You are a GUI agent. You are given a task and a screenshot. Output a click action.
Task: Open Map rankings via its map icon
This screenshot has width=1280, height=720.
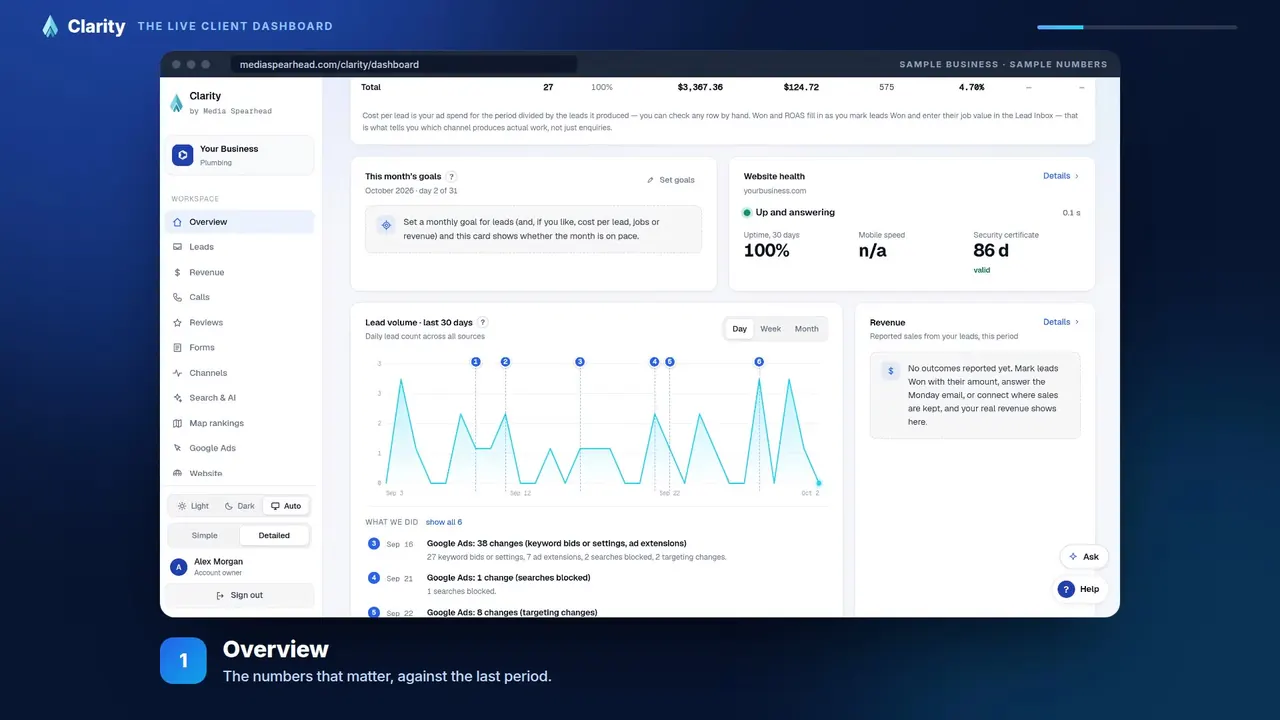[x=178, y=423]
